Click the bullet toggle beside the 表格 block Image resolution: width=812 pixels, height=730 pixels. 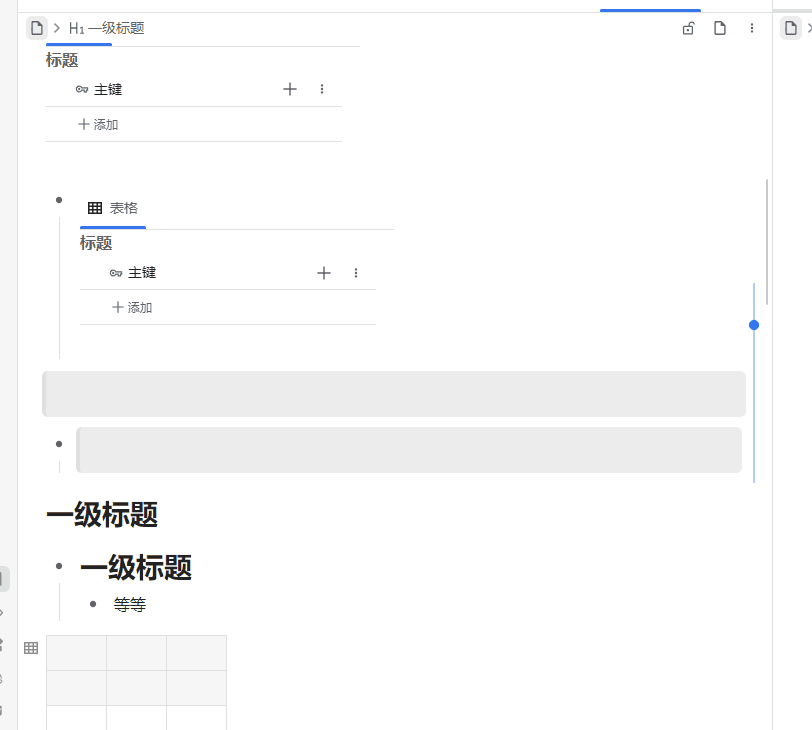click(x=59, y=198)
